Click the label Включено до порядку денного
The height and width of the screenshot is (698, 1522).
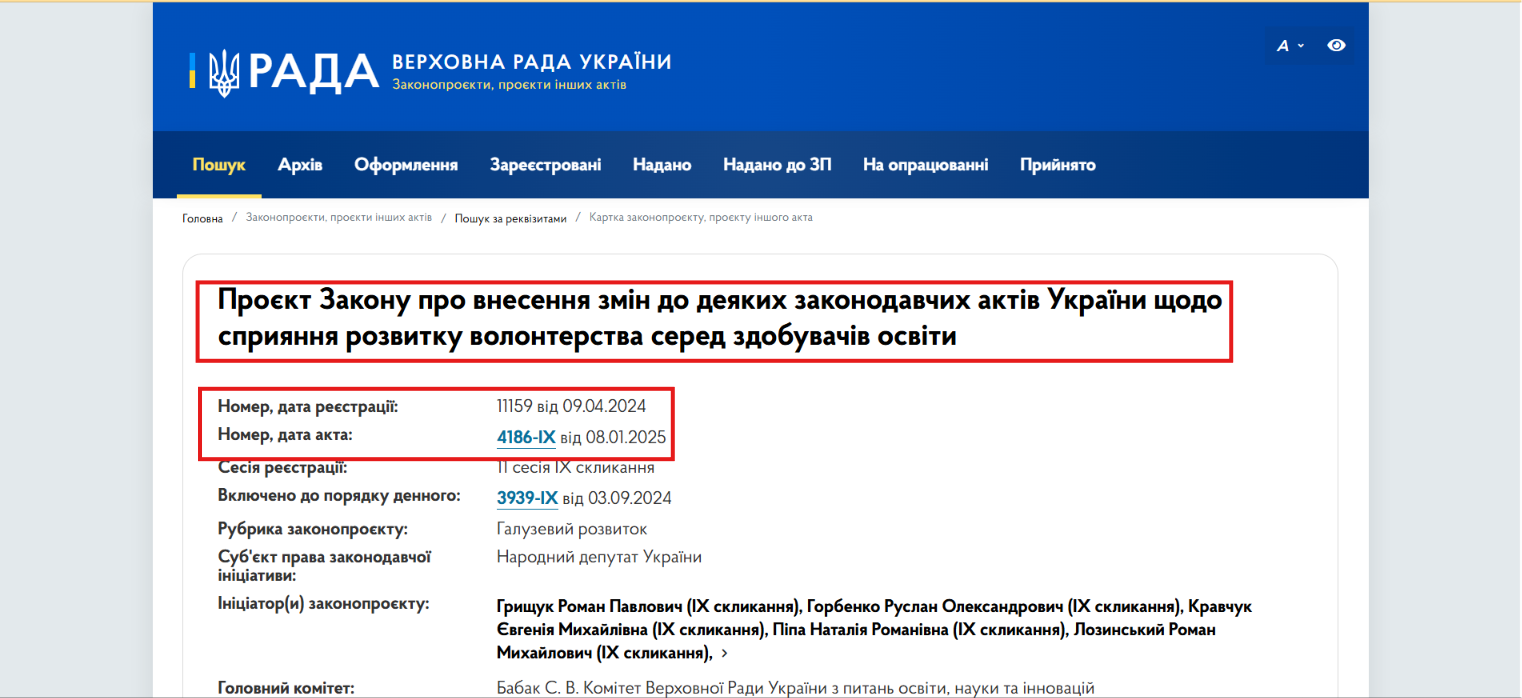point(340,495)
